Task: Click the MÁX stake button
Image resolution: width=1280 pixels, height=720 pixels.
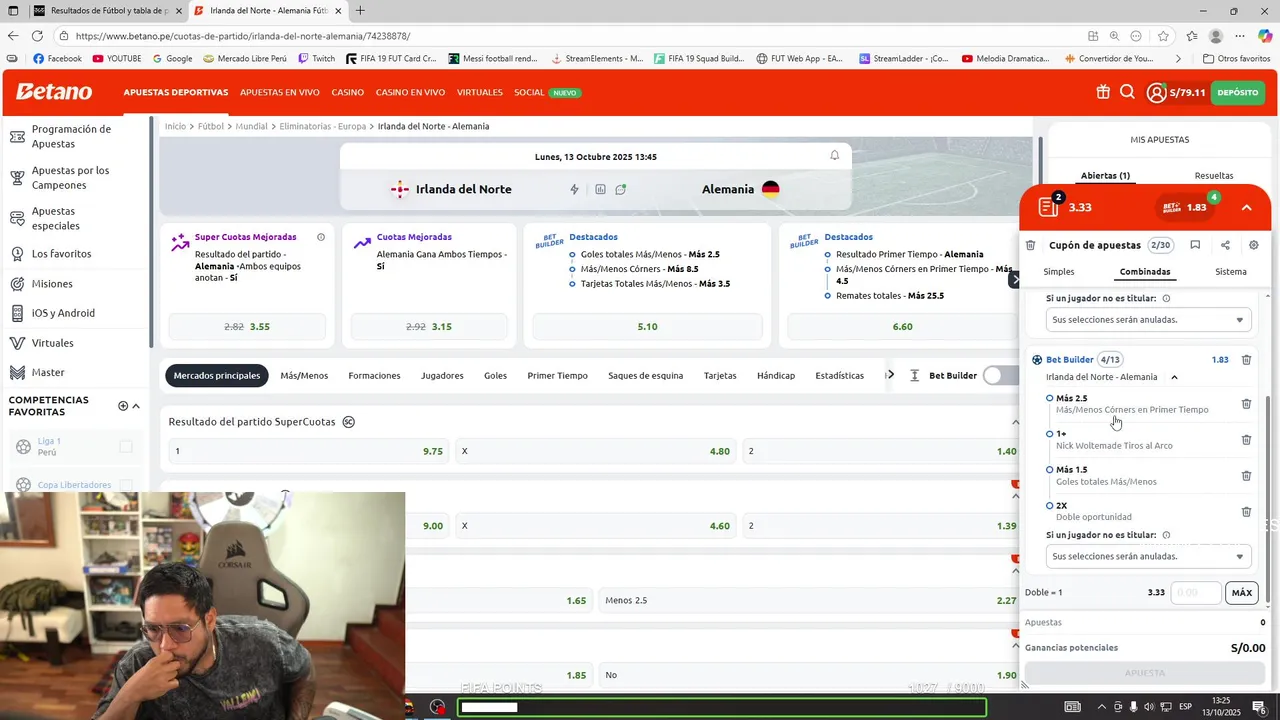Action: pos(1241,593)
